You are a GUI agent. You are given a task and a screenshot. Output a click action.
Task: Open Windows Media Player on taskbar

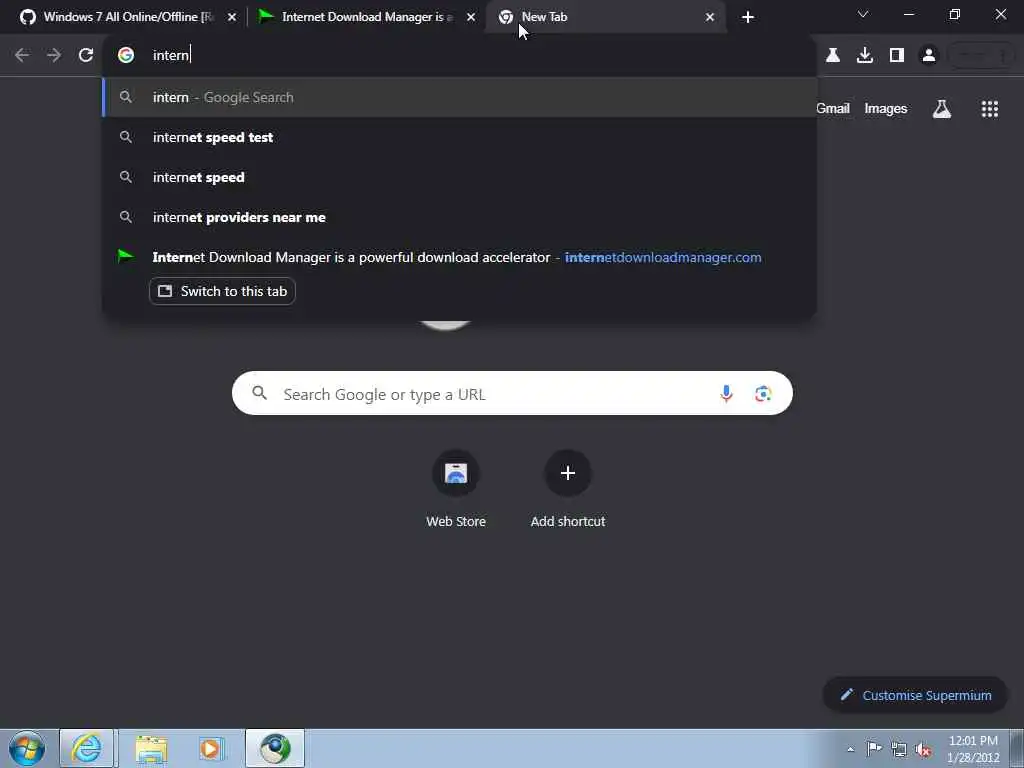pos(210,748)
